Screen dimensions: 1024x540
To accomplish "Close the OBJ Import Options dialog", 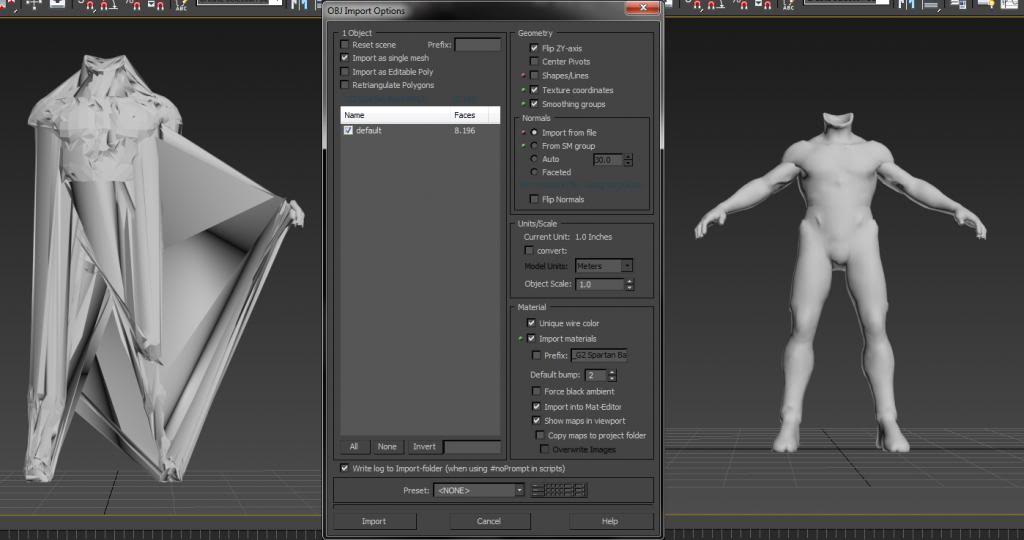I will coord(643,7).
